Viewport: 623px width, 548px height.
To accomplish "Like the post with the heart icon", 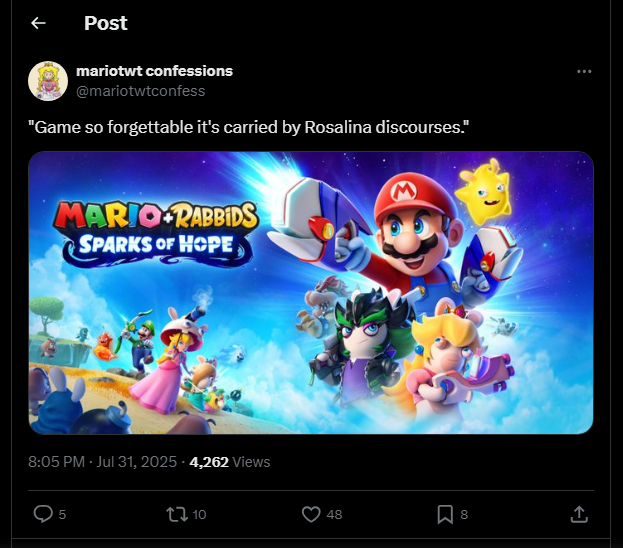I will [311, 514].
